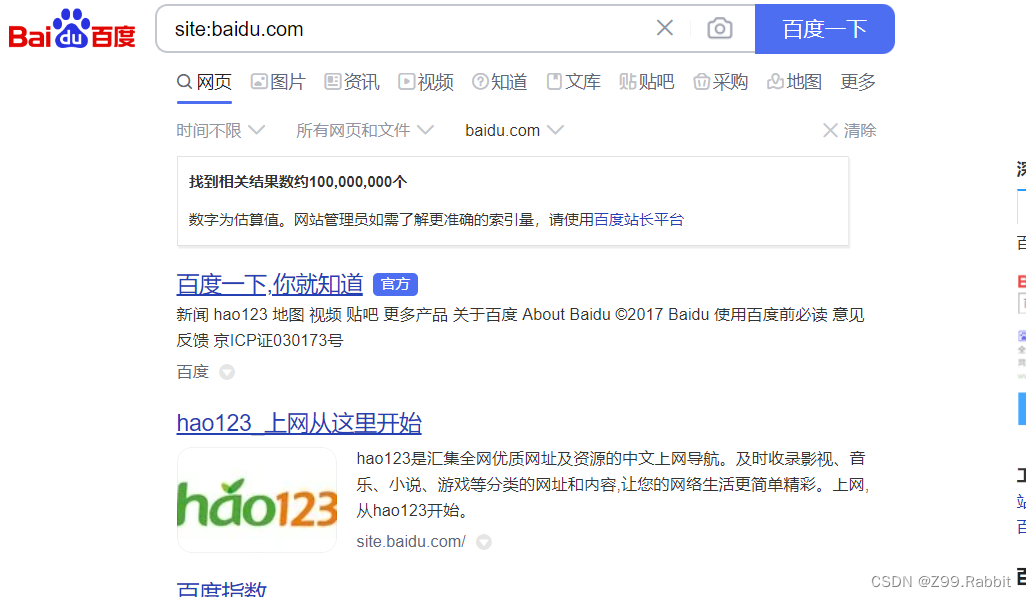Viewport: 1026px width, 597px height.
Task: Open image search via camera icon
Action: pos(720,28)
